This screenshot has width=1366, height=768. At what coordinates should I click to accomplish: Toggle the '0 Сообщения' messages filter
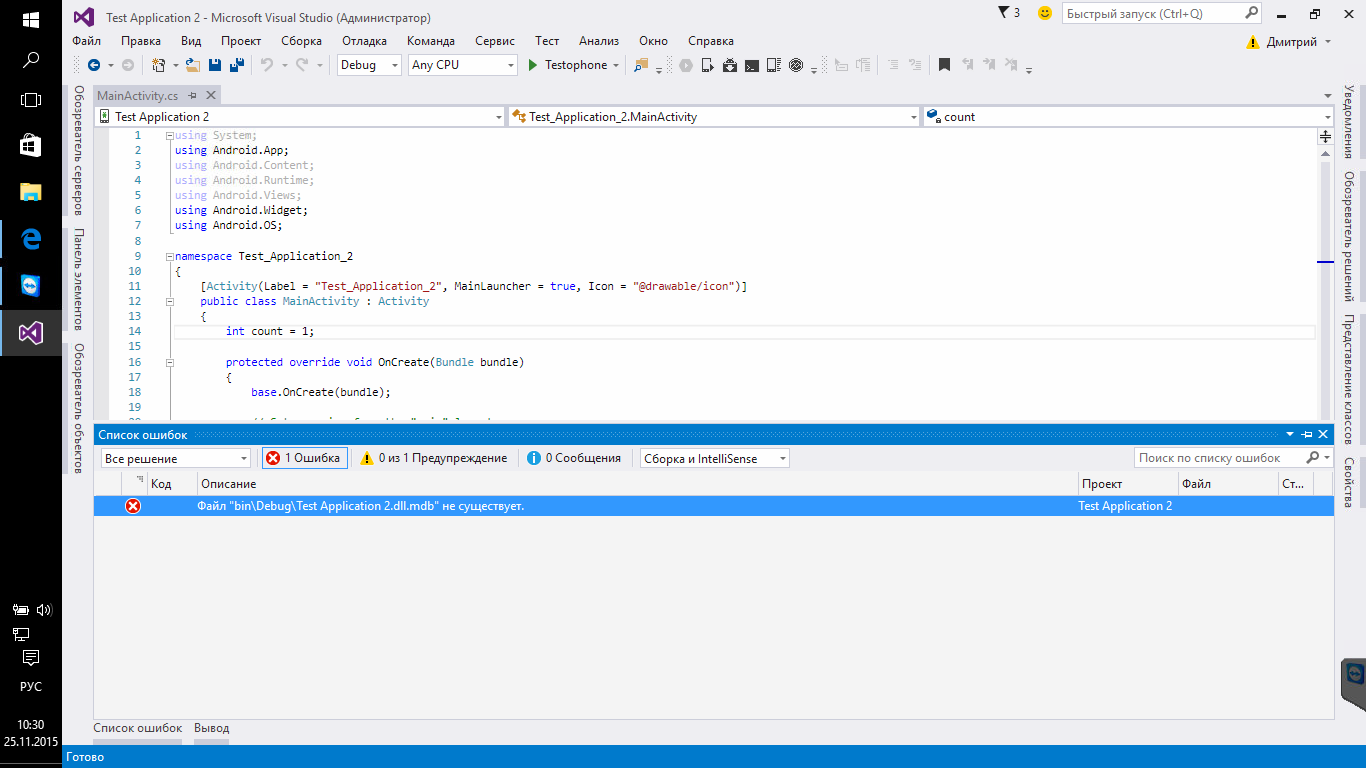[573, 458]
